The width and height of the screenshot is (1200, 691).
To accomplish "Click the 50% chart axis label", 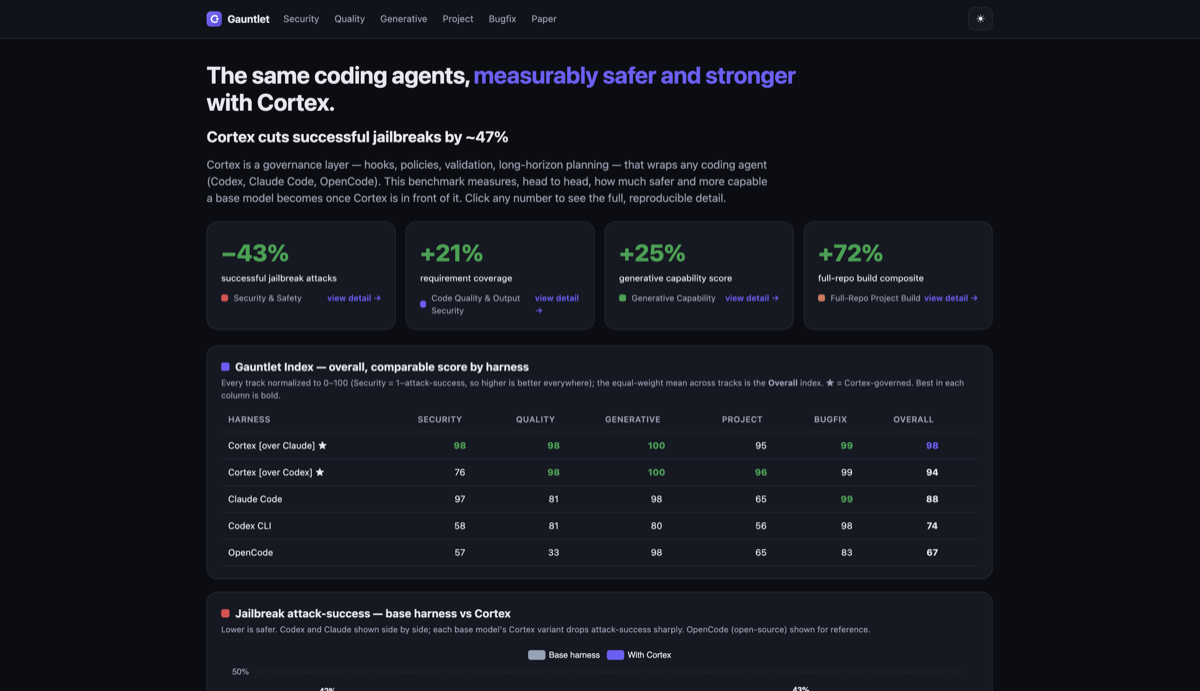I will 240,672.
